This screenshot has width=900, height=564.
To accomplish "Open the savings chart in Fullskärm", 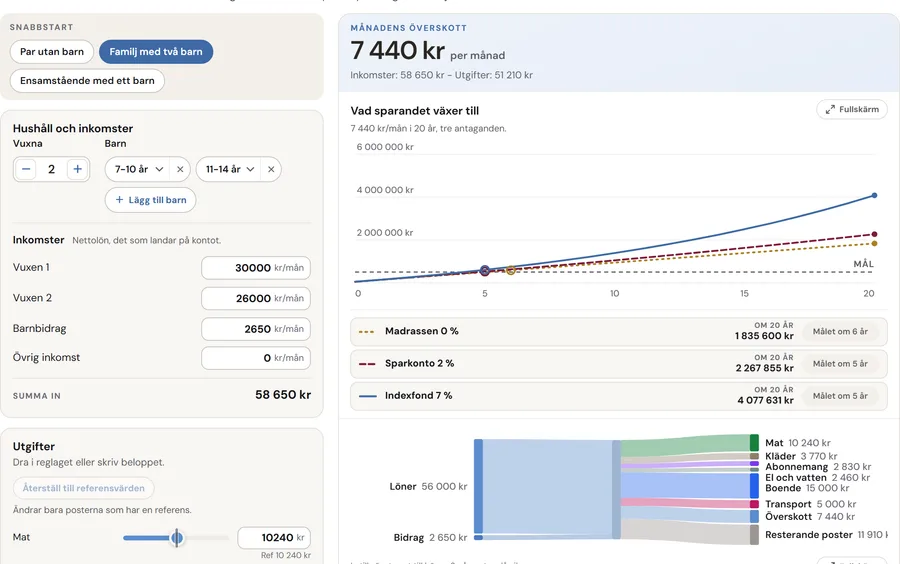I will point(852,109).
